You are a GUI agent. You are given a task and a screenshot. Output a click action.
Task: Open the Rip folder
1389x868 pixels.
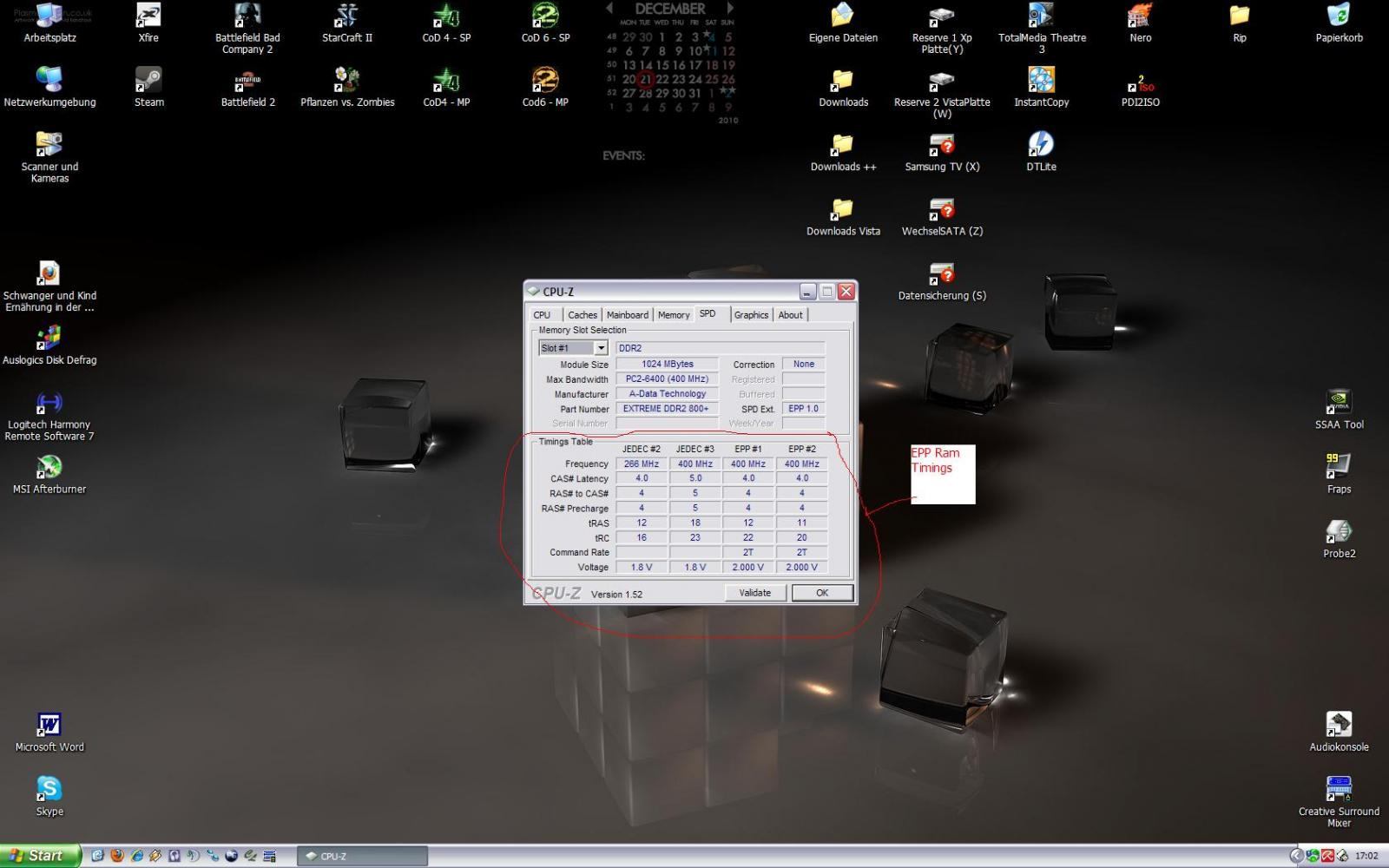1240,23
